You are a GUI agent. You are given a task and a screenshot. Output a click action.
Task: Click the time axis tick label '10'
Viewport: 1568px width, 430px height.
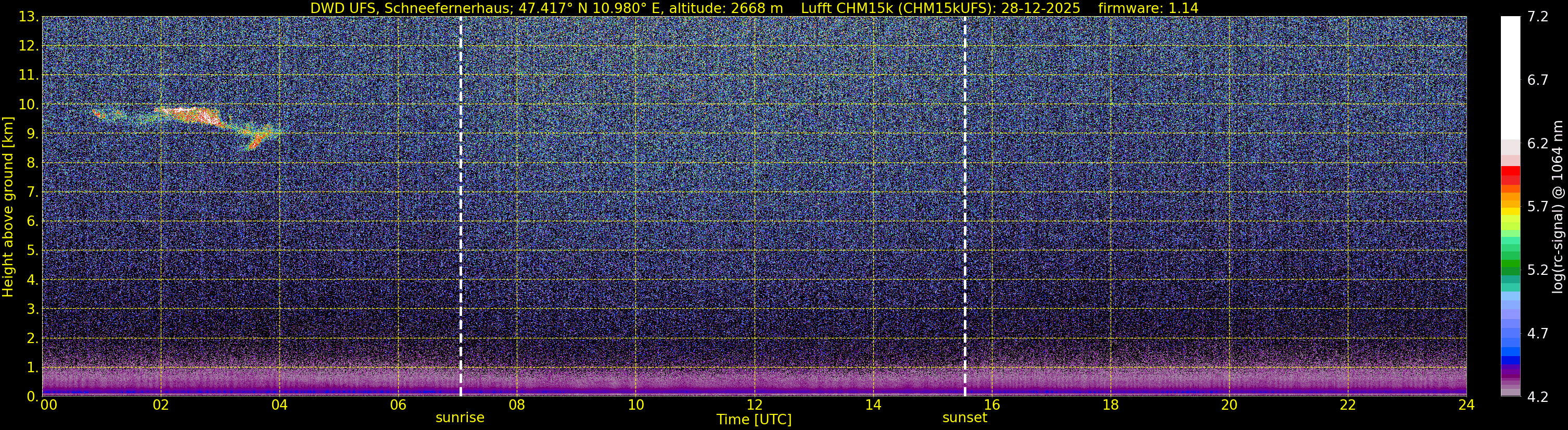coord(635,405)
